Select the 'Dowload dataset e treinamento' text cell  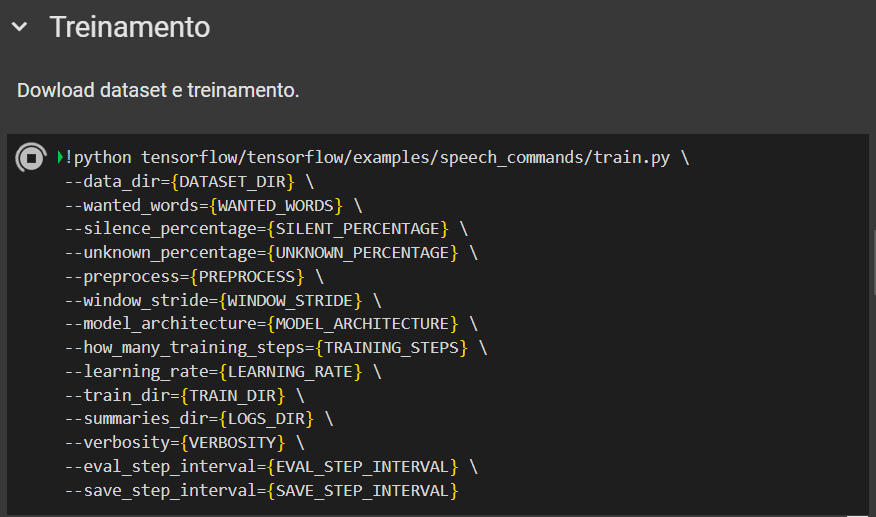tap(158, 90)
